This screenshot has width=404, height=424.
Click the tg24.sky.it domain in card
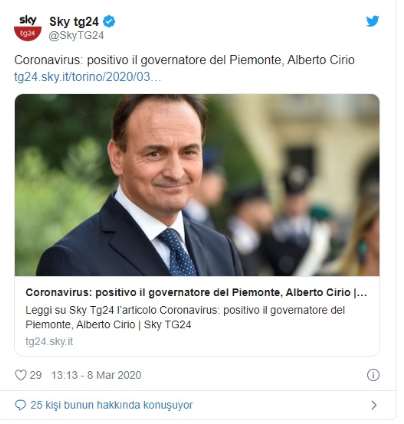coord(49,341)
